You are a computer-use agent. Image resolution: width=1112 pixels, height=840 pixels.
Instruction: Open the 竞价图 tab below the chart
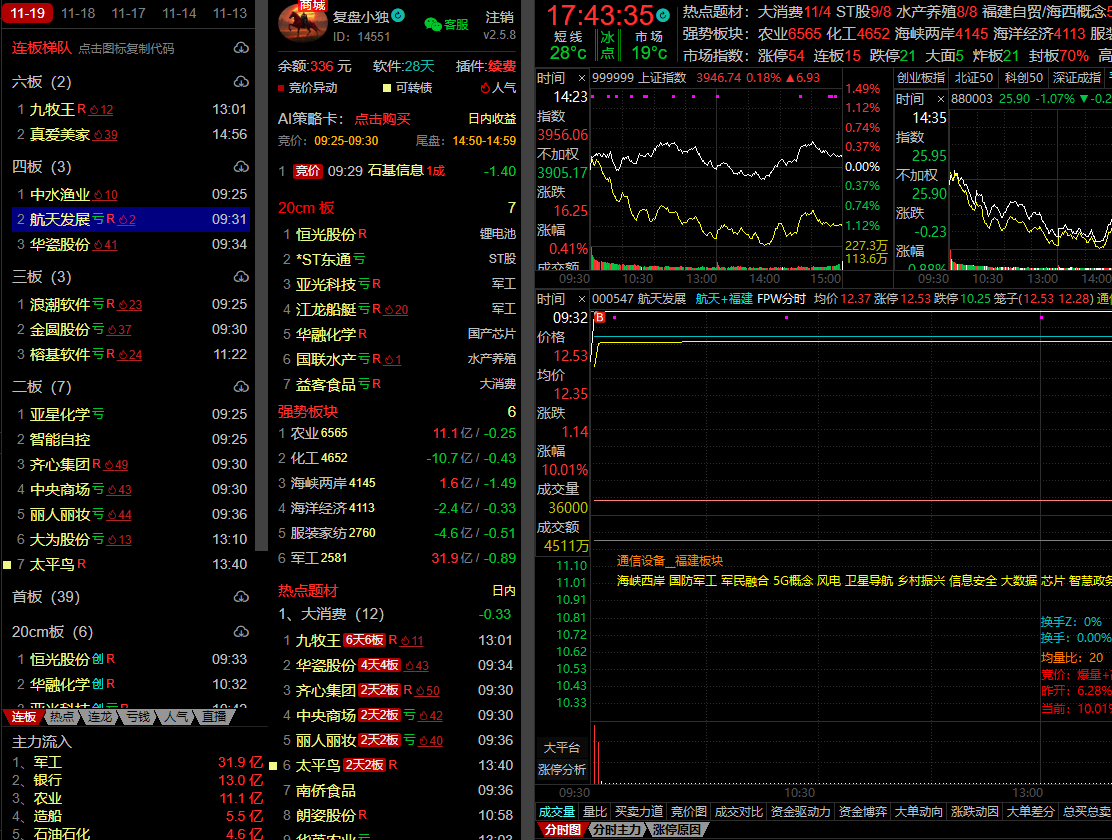pos(688,812)
